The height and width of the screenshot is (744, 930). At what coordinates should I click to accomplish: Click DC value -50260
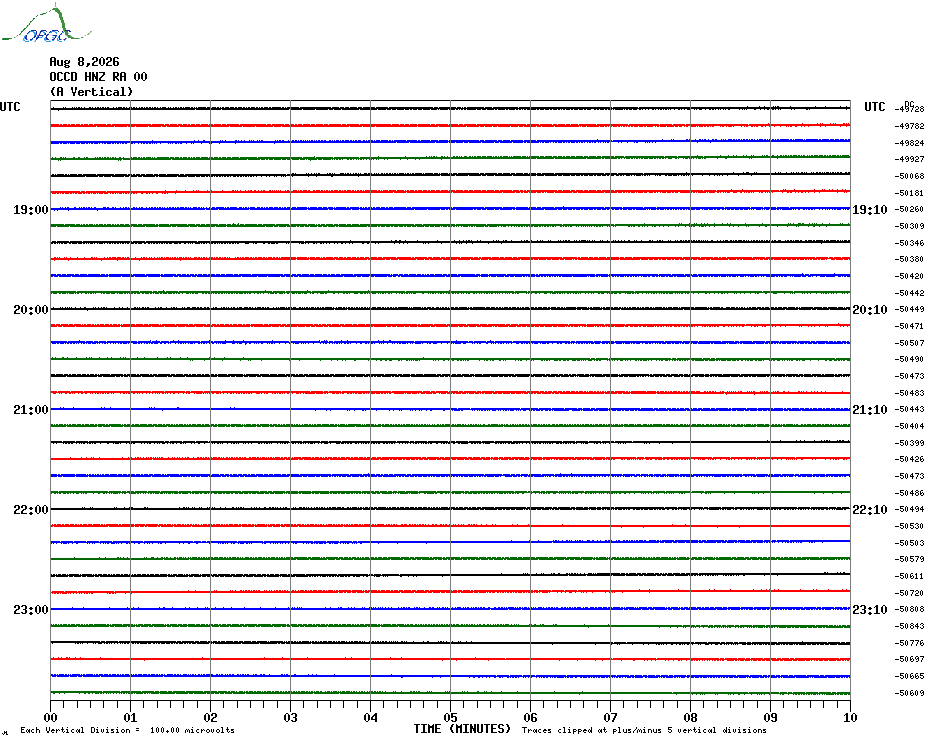pyautogui.click(x=909, y=209)
